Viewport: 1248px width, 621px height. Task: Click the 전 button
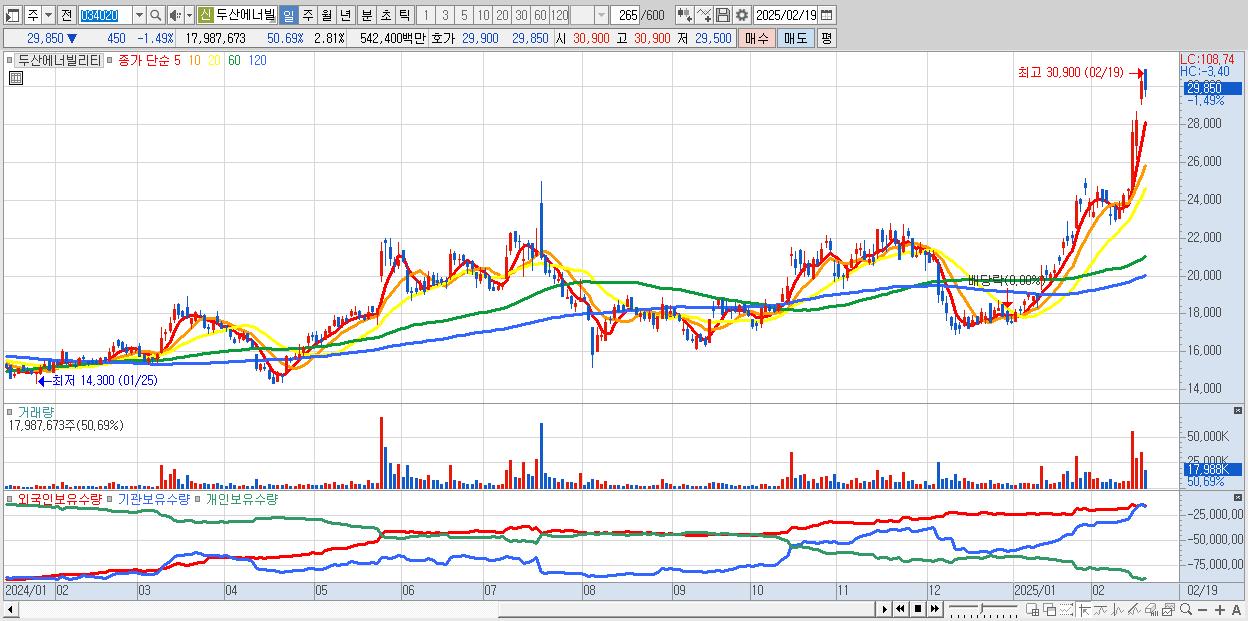click(66, 16)
